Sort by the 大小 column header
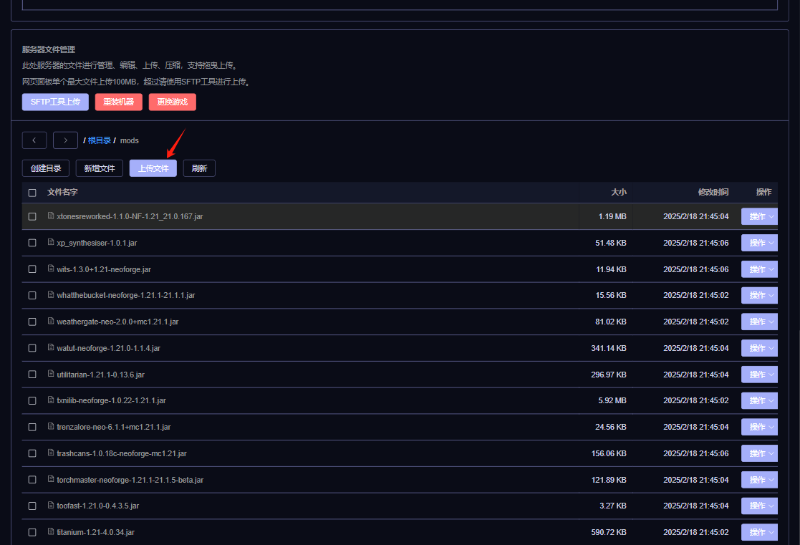Image resolution: width=800 pixels, height=545 pixels. [618, 192]
